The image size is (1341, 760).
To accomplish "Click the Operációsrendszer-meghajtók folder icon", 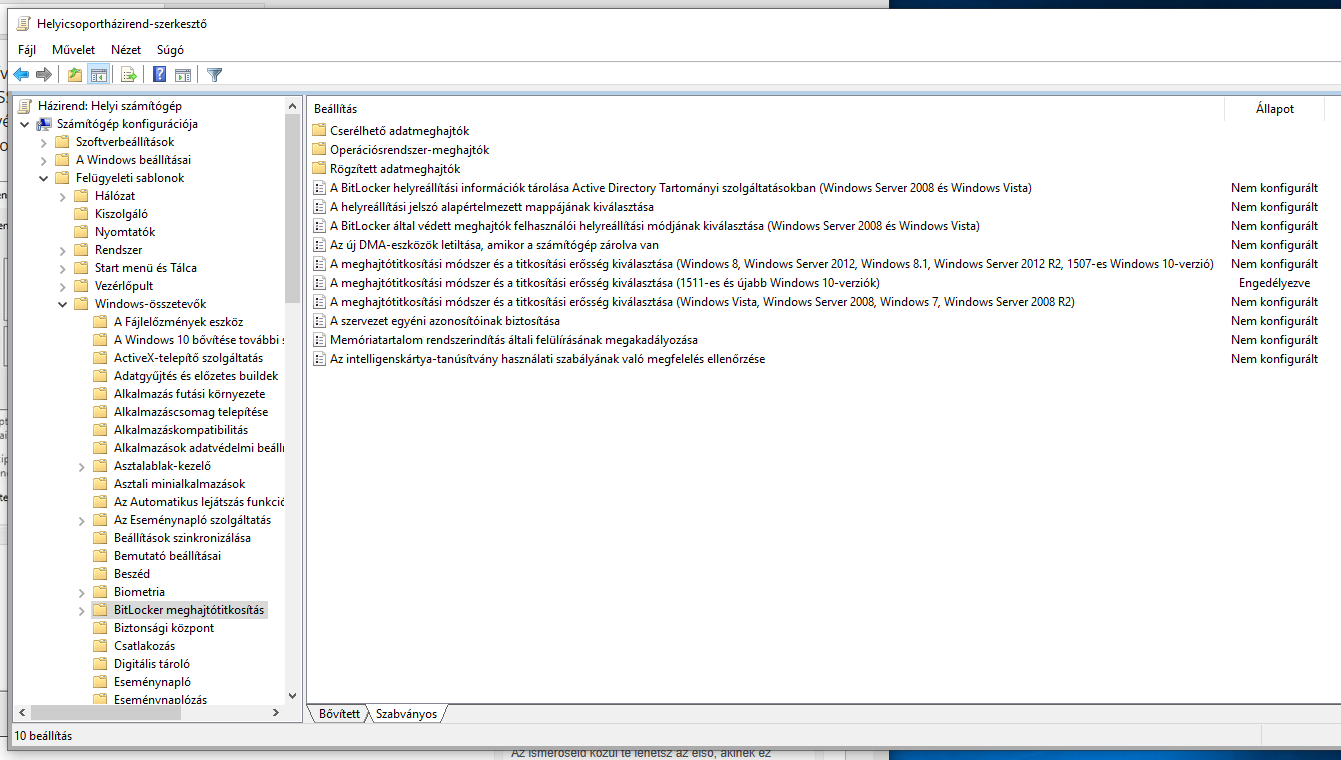I will pos(319,150).
